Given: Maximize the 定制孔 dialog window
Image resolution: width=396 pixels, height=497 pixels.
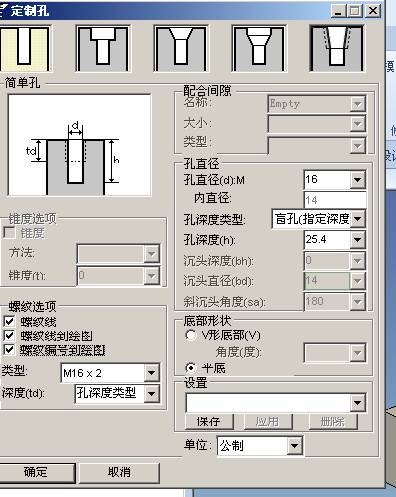Looking at the screenshot, I should coord(355,11).
